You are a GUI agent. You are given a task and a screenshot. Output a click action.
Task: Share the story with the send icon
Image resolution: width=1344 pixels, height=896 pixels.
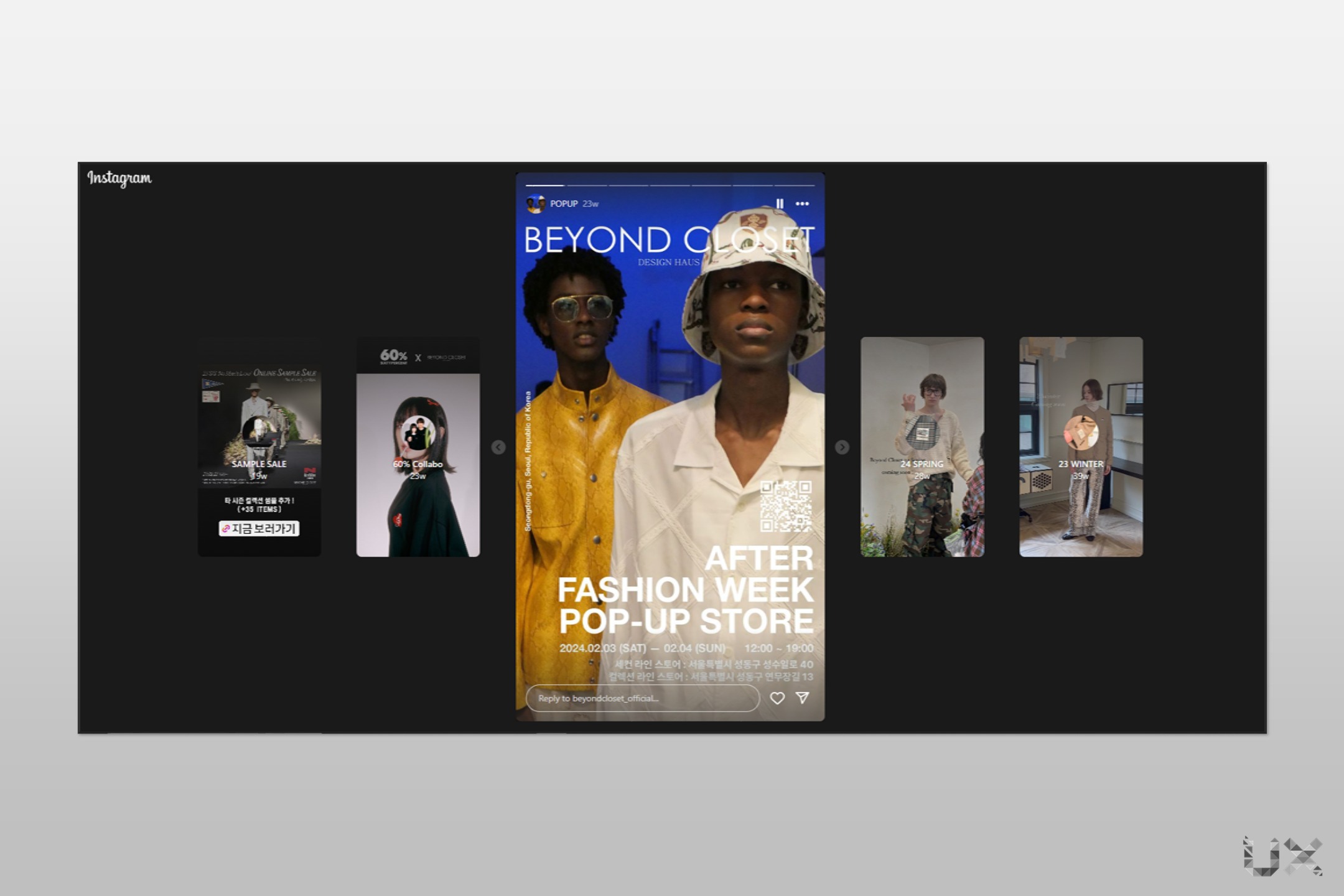(803, 698)
